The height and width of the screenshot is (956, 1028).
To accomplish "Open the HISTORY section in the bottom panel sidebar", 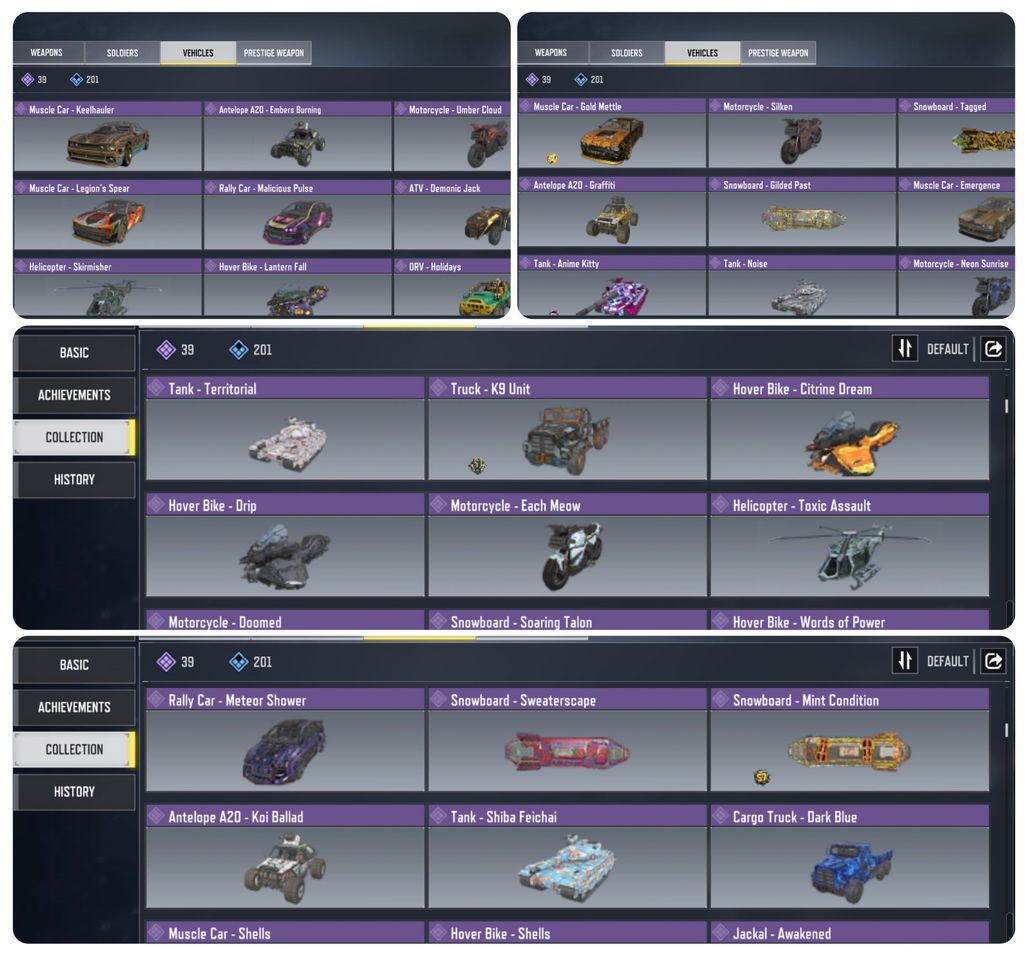I will [74, 791].
